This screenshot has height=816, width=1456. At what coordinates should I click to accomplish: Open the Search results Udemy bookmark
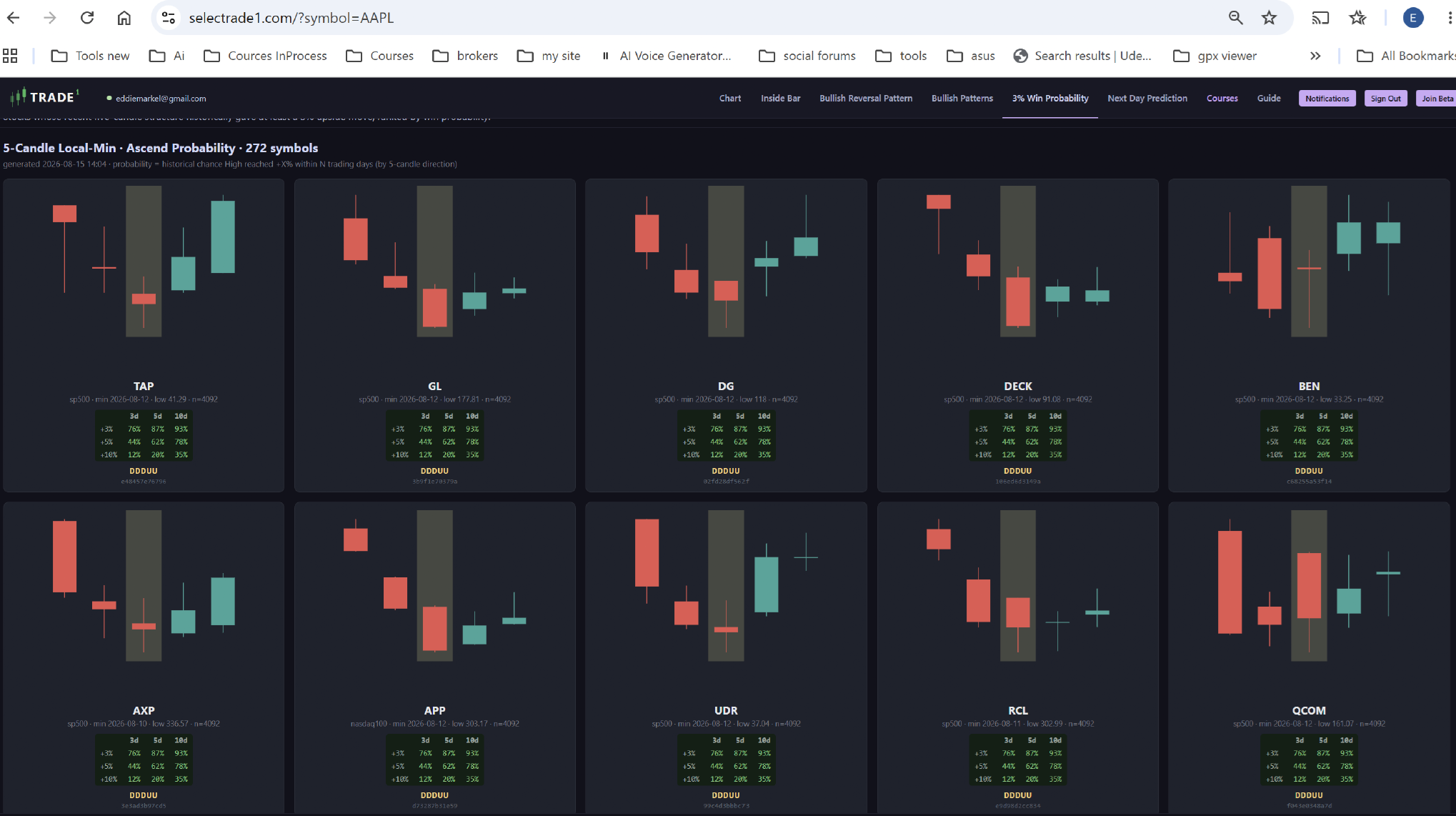pyautogui.click(x=1082, y=56)
